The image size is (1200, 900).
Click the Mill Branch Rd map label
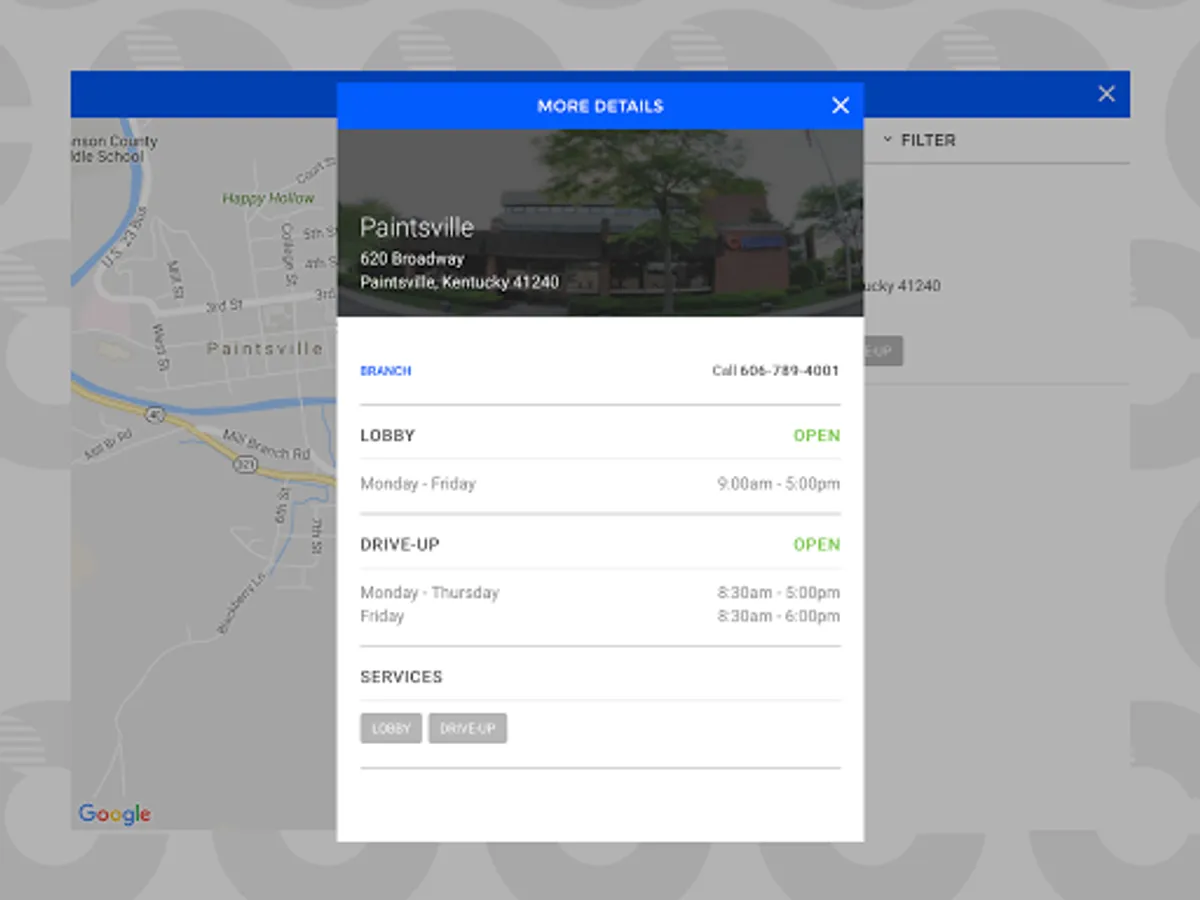click(265, 445)
